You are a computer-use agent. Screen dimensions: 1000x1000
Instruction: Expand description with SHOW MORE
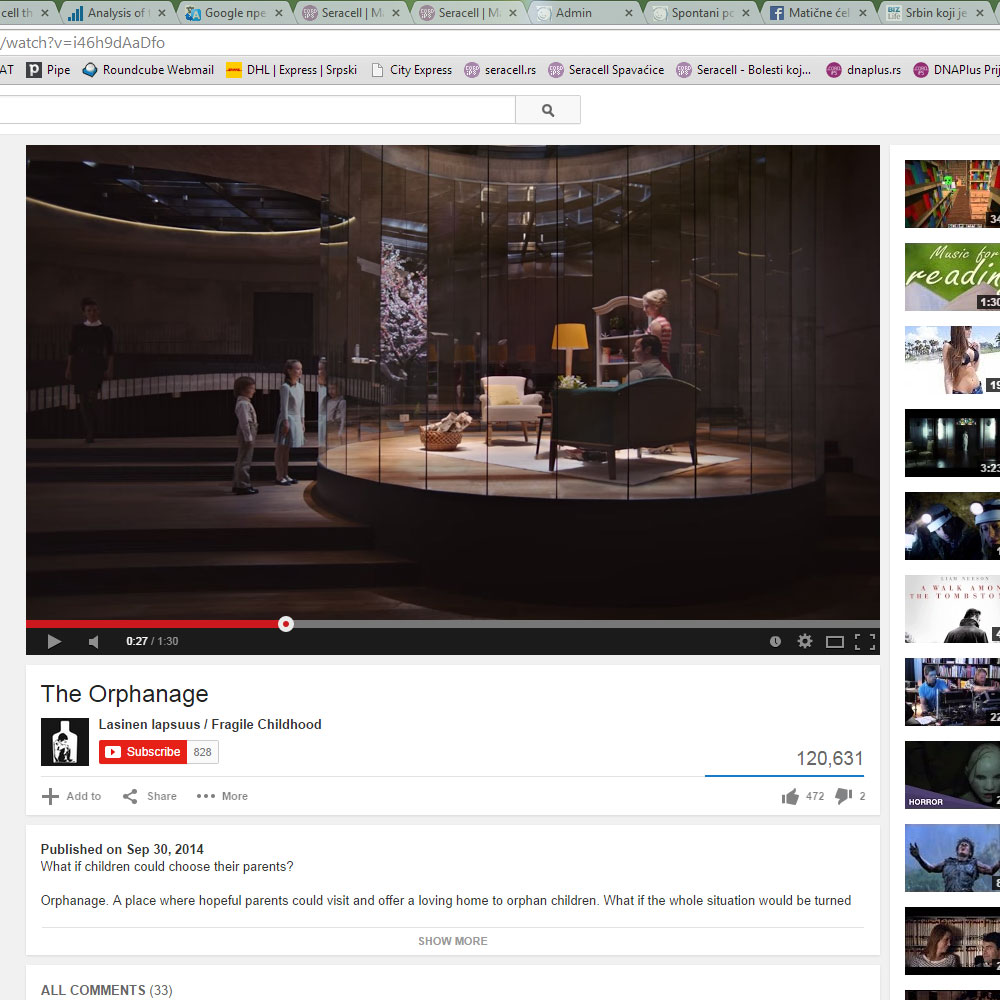coord(452,941)
